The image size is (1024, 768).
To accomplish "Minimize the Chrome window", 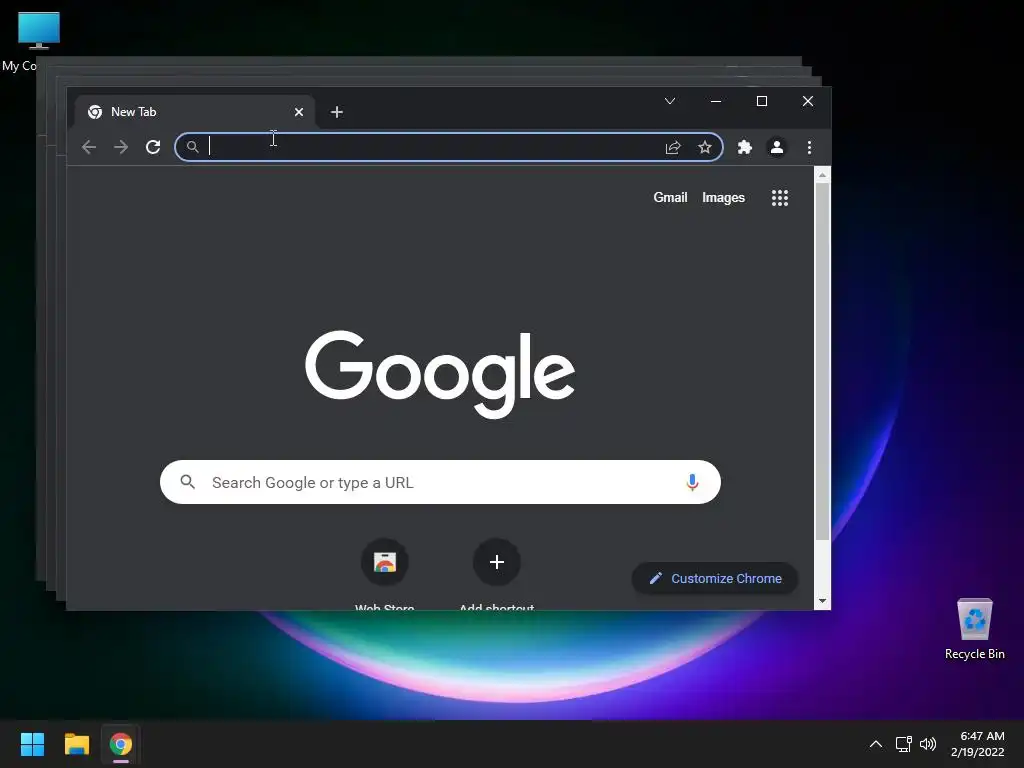I will pyautogui.click(x=716, y=101).
